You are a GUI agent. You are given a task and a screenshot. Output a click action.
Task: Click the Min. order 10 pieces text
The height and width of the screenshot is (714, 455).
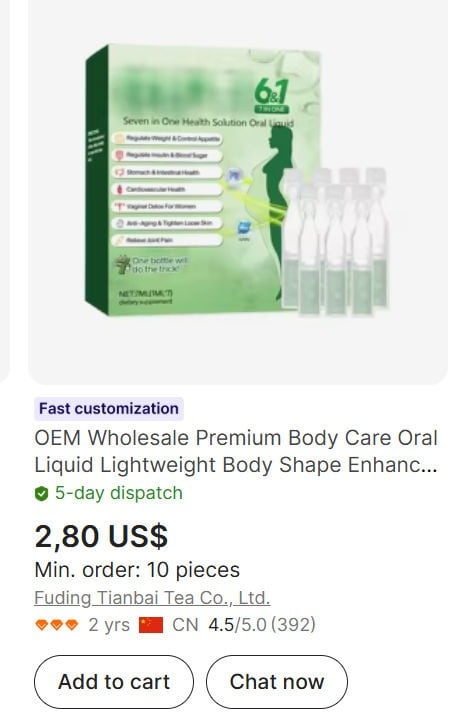pyautogui.click(x=137, y=570)
